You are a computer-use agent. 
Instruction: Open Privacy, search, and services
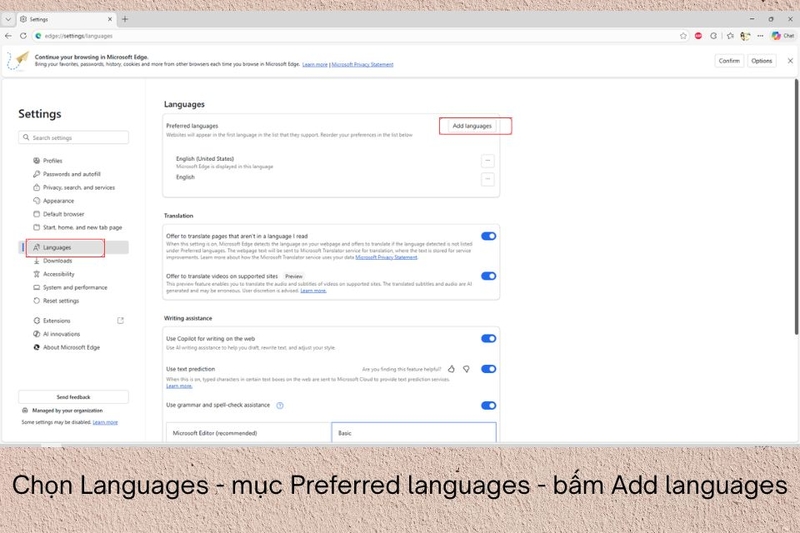[x=79, y=188]
